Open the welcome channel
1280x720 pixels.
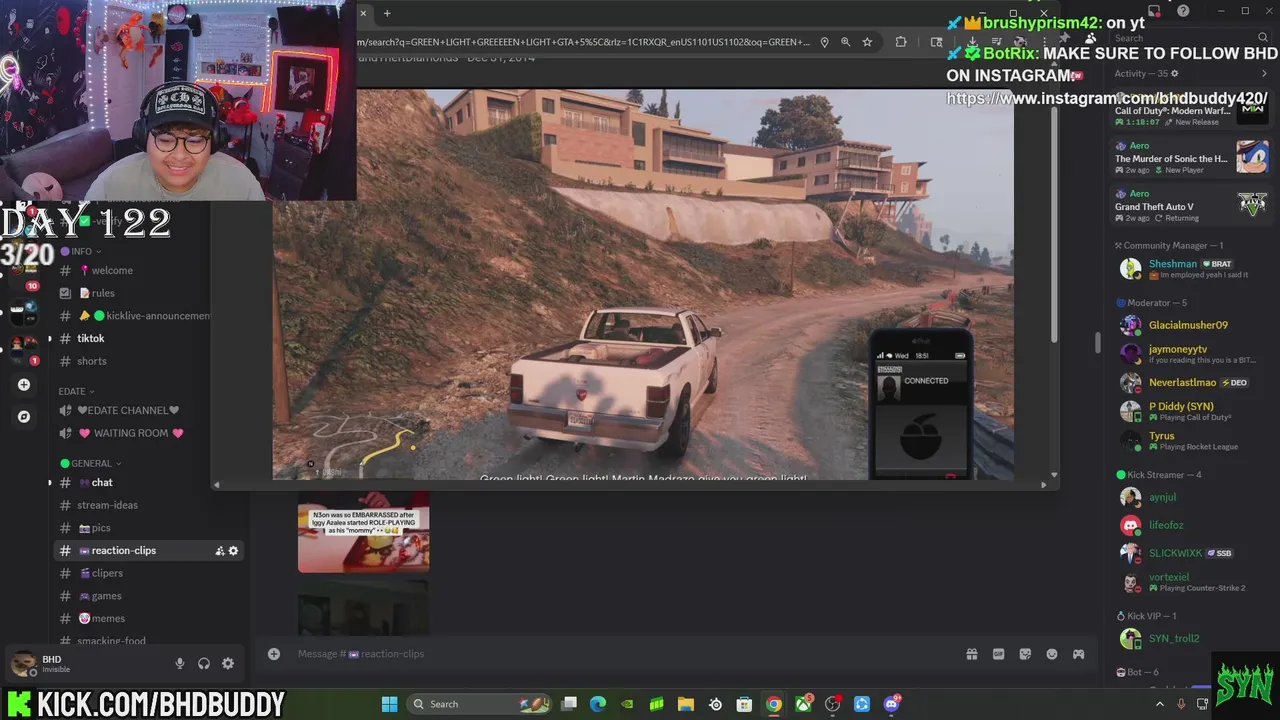[150, 270]
